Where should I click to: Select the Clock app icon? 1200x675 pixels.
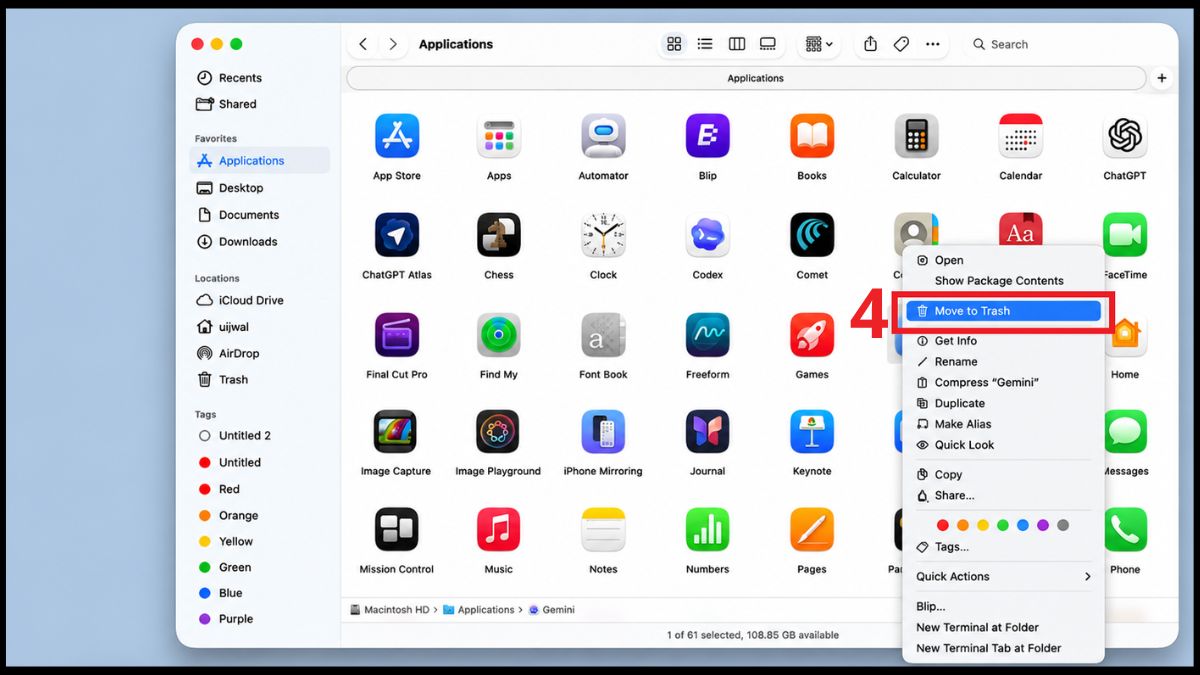click(603, 235)
